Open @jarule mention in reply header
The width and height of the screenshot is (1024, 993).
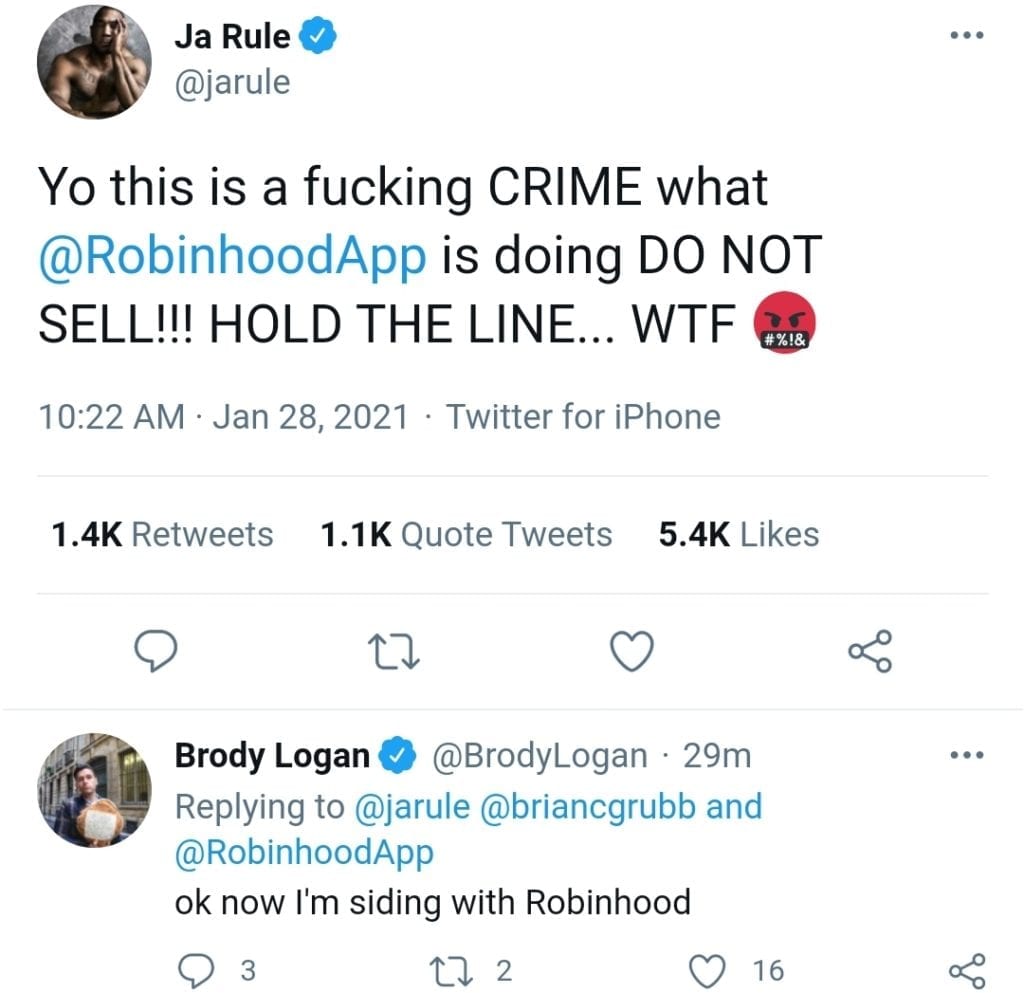[x=412, y=807]
